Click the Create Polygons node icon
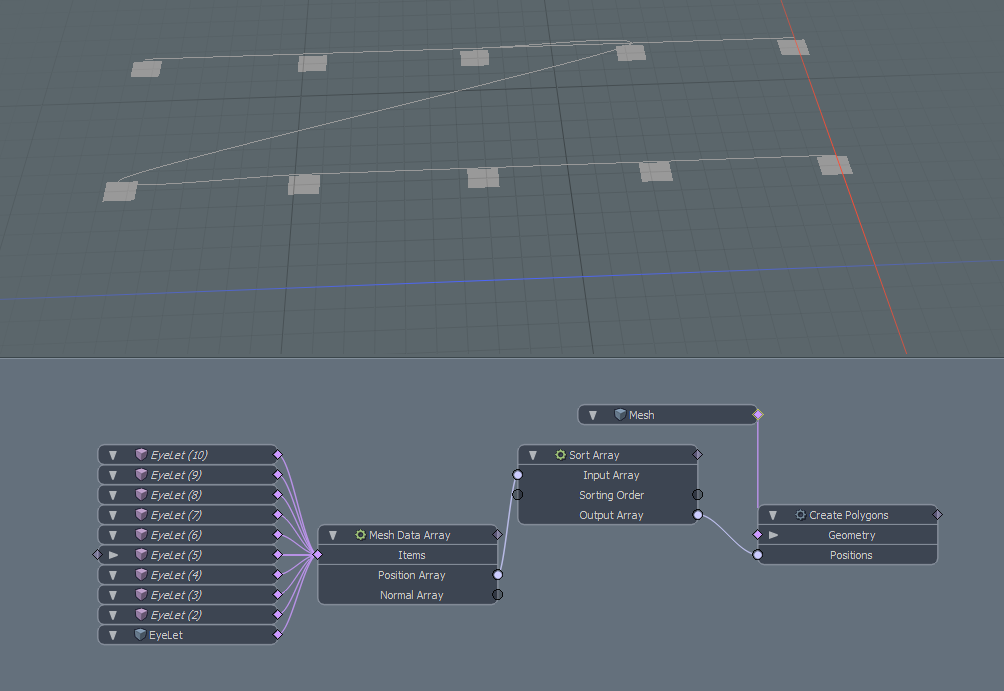1004x691 pixels. [x=800, y=515]
